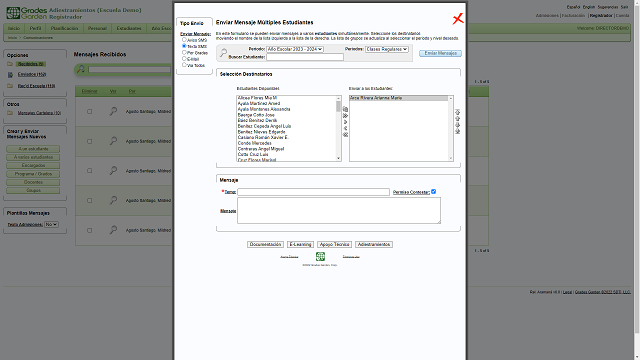Screen dimensions: 640x360
Task: Click the Recid Escuela folder icon
Action: pos(10,86)
